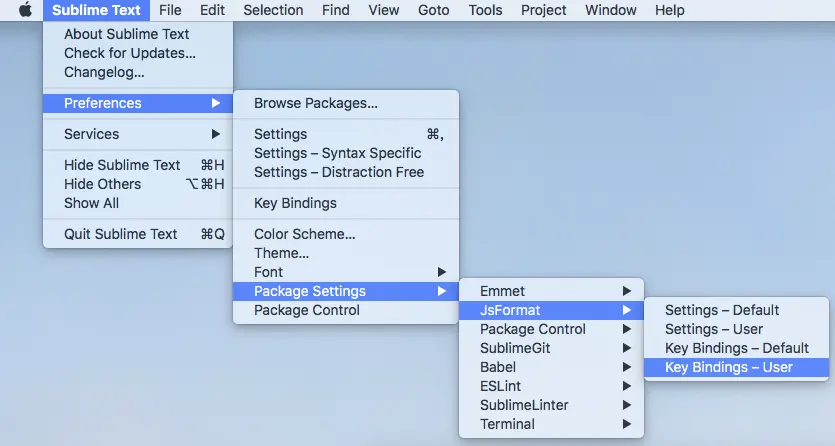Click Check for Updates…
This screenshot has height=446, width=835.
coord(130,53)
